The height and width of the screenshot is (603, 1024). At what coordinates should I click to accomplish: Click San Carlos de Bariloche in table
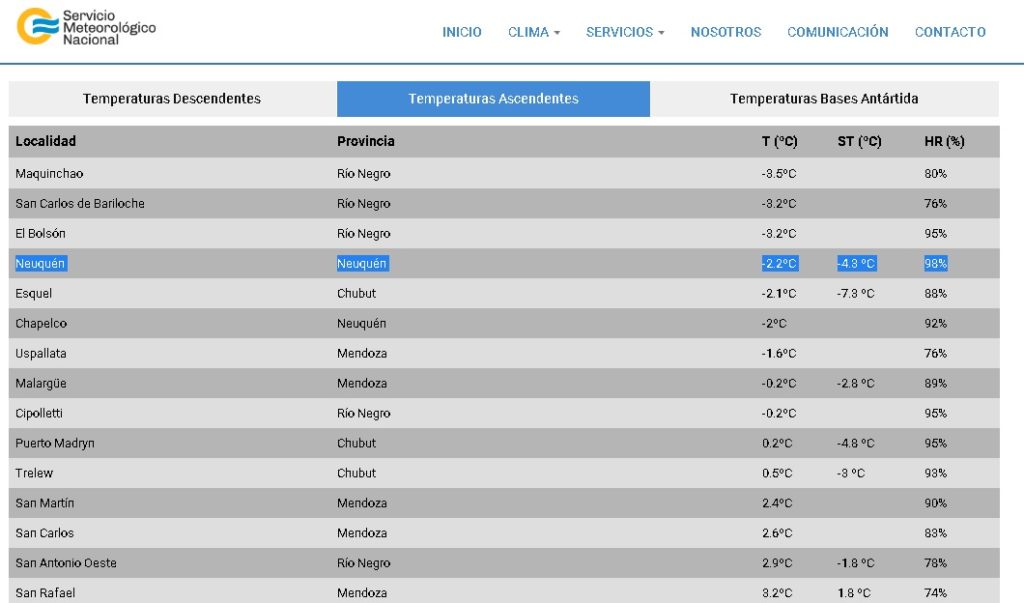pos(80,204)
